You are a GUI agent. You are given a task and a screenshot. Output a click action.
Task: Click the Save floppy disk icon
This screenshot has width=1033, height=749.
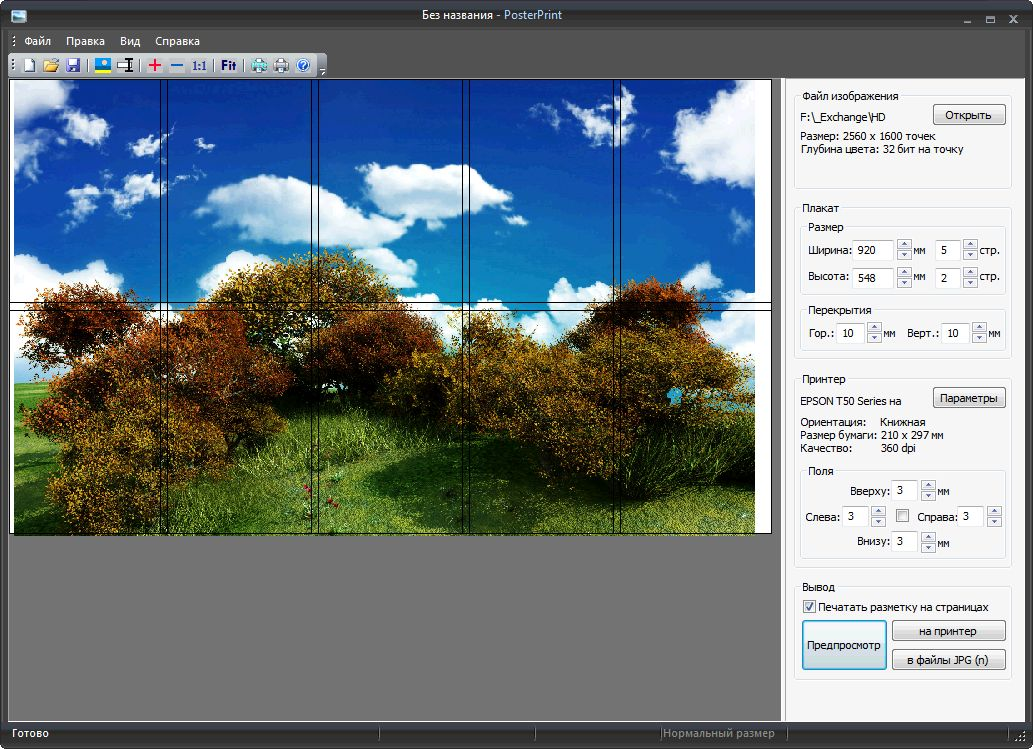coord(73,66)
